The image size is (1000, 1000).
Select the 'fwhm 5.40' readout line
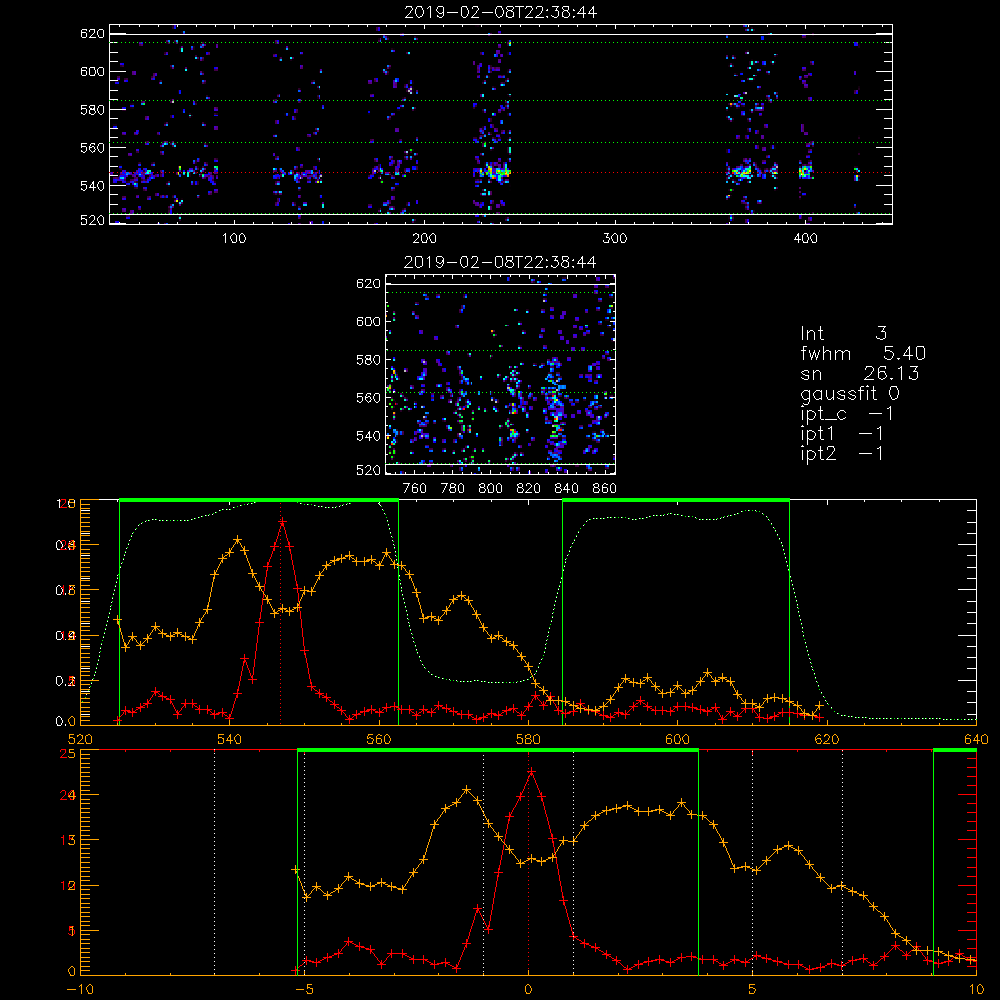pos(863,353)
